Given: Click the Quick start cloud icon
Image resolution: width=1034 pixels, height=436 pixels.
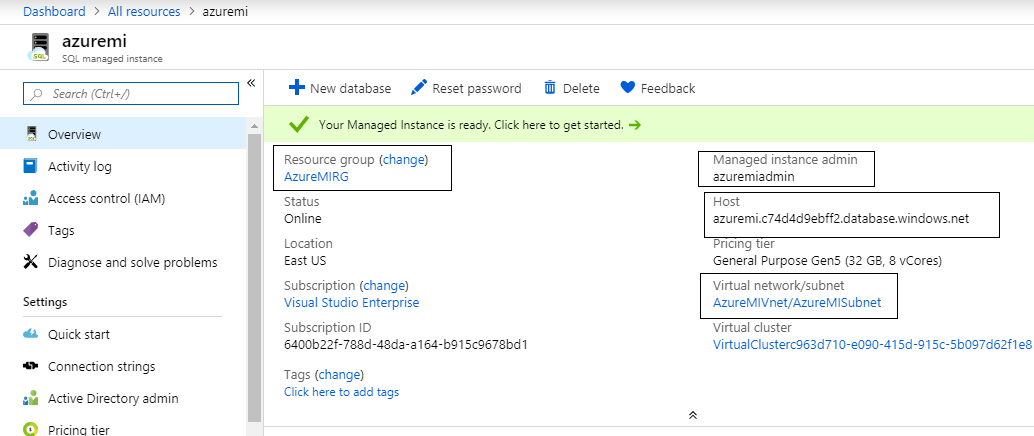Looking at the screenshot, I should coord(30,334).
